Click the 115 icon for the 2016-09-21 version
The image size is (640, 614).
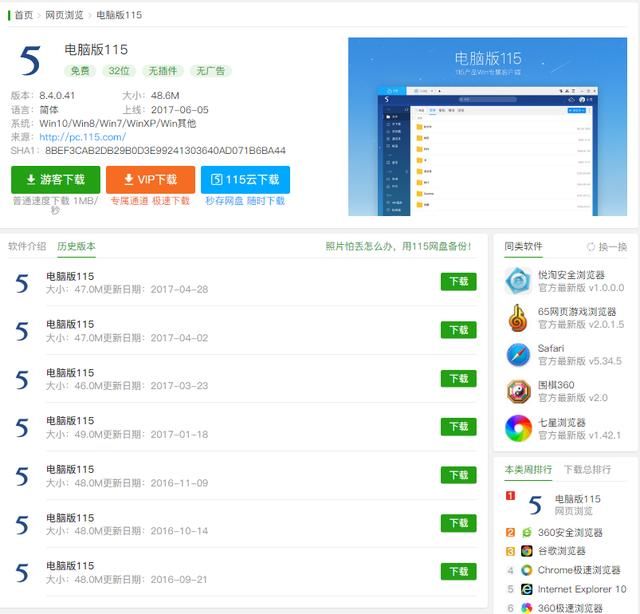[22, 573]
